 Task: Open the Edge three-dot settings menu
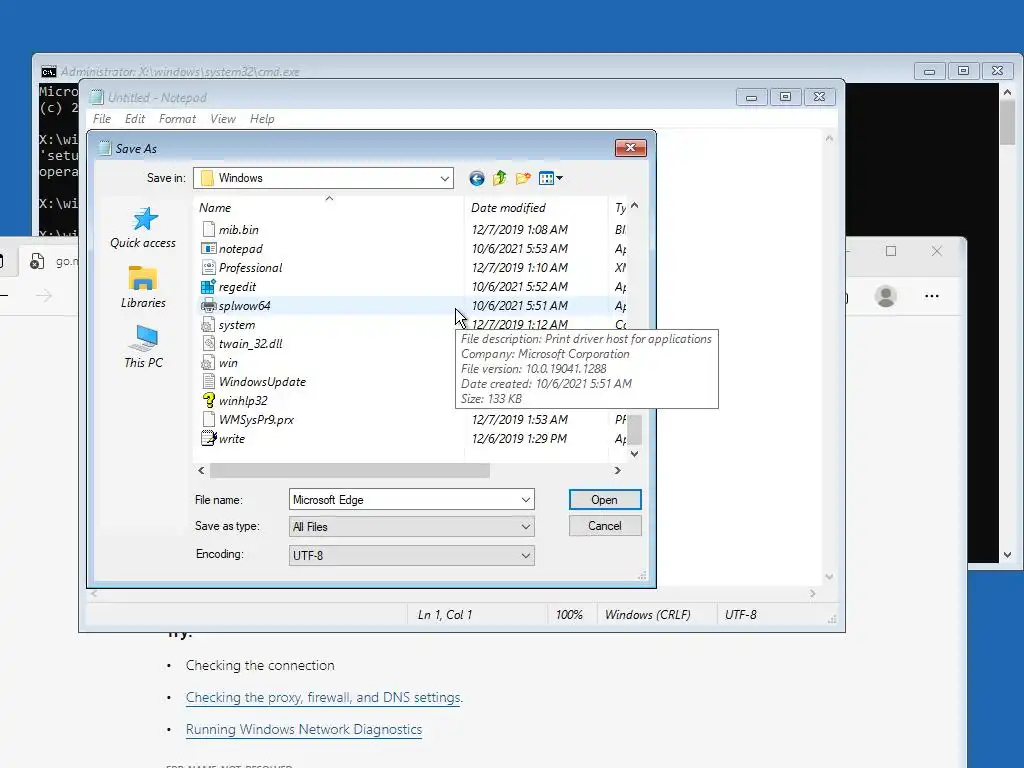point(932,296)
